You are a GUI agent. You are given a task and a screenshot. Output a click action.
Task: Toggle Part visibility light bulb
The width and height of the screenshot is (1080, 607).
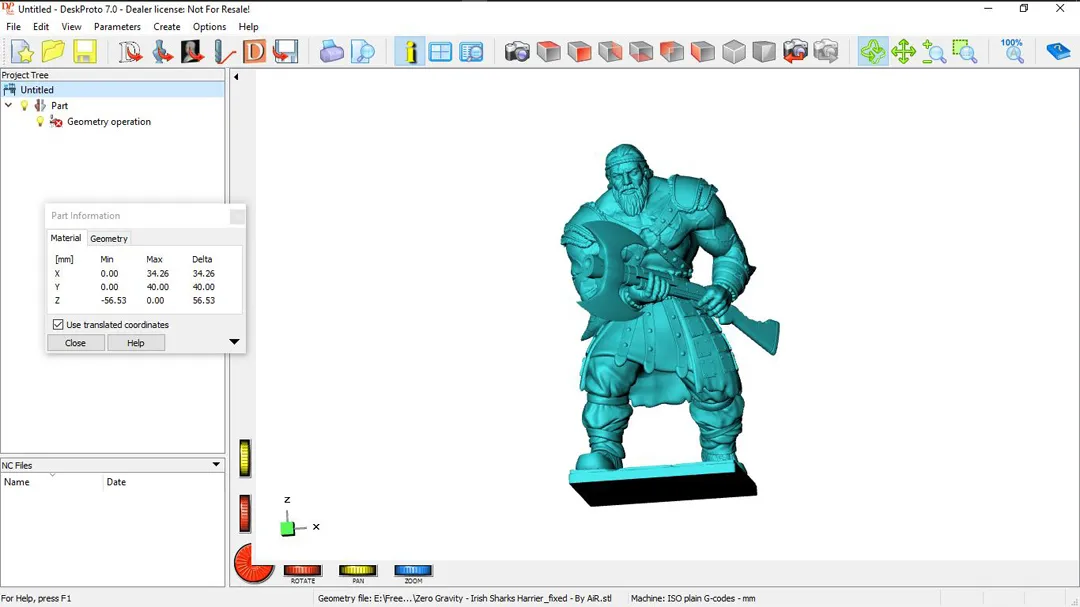[24, 105]
